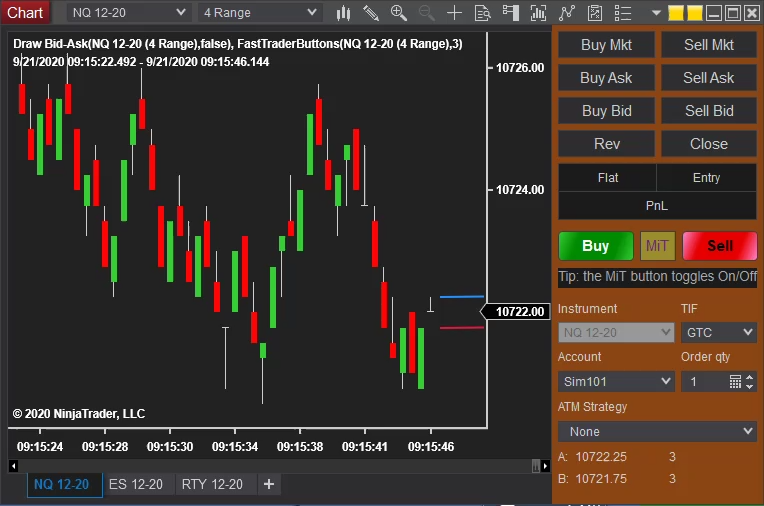Click the Sell Ask button

pyautogui.click(x=708, y=78)
